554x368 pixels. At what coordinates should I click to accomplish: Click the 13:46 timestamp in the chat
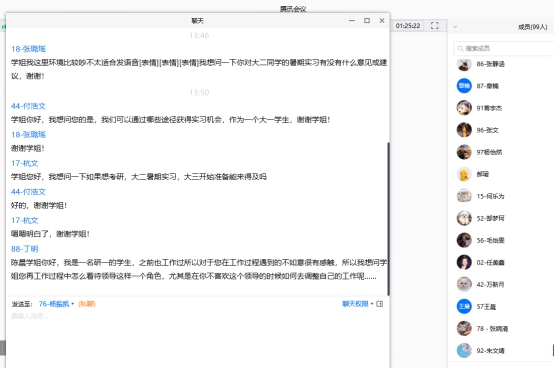coord(199,35)
